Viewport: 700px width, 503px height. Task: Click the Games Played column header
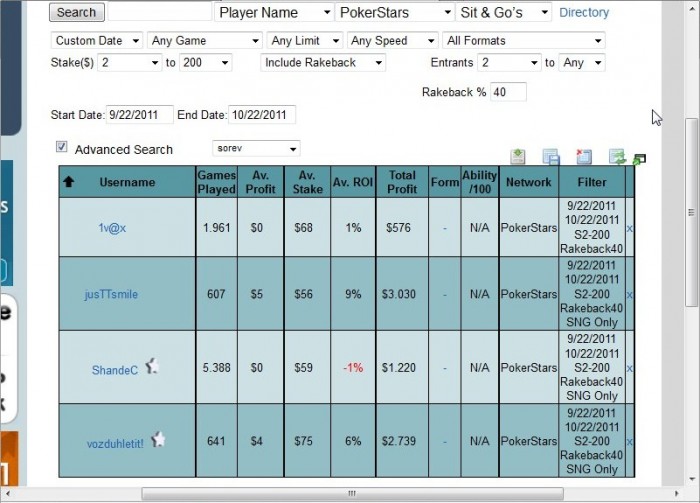coord(217,182)
